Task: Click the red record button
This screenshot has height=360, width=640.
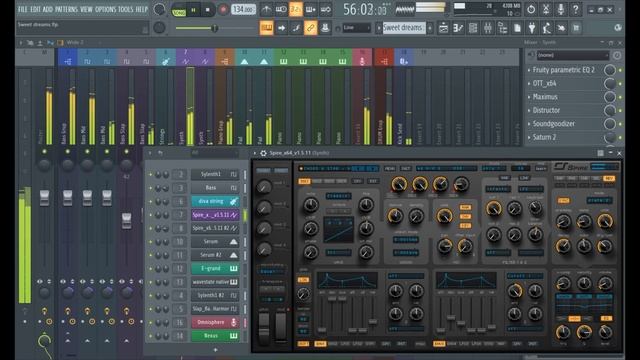Action: coord(223,9)
